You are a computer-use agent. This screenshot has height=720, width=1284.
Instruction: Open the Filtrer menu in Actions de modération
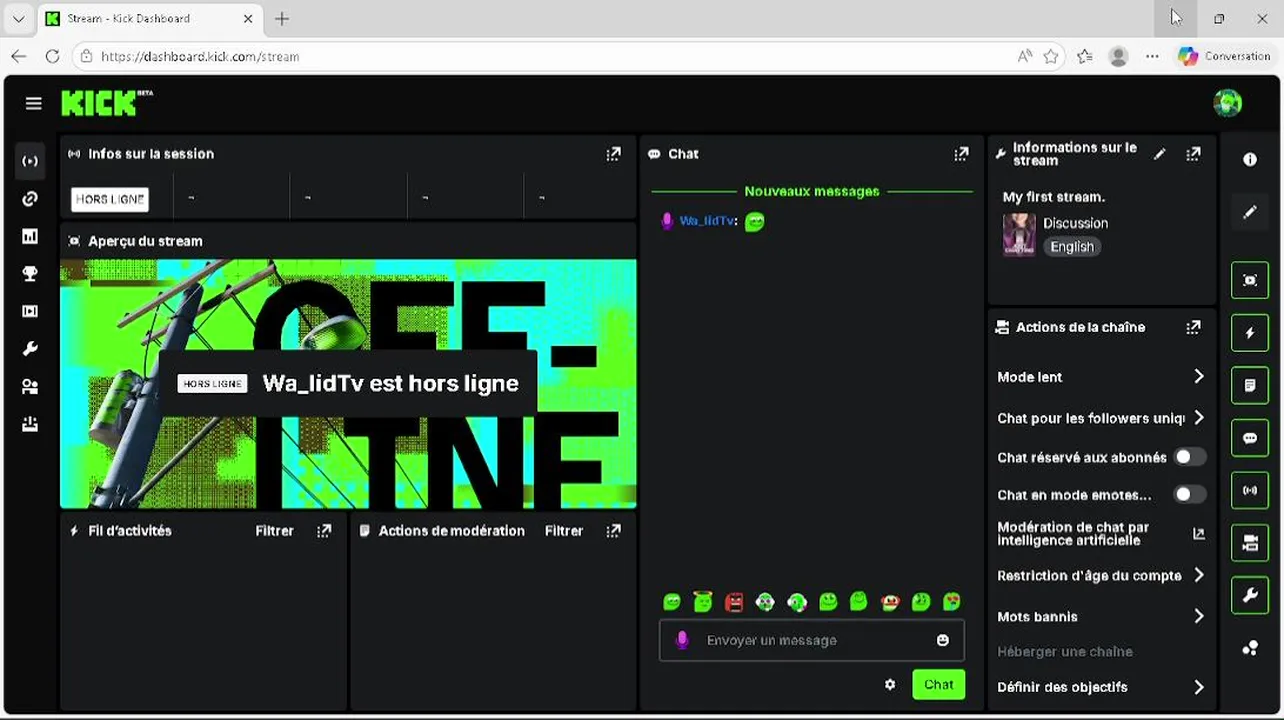(x=564, y=531)
